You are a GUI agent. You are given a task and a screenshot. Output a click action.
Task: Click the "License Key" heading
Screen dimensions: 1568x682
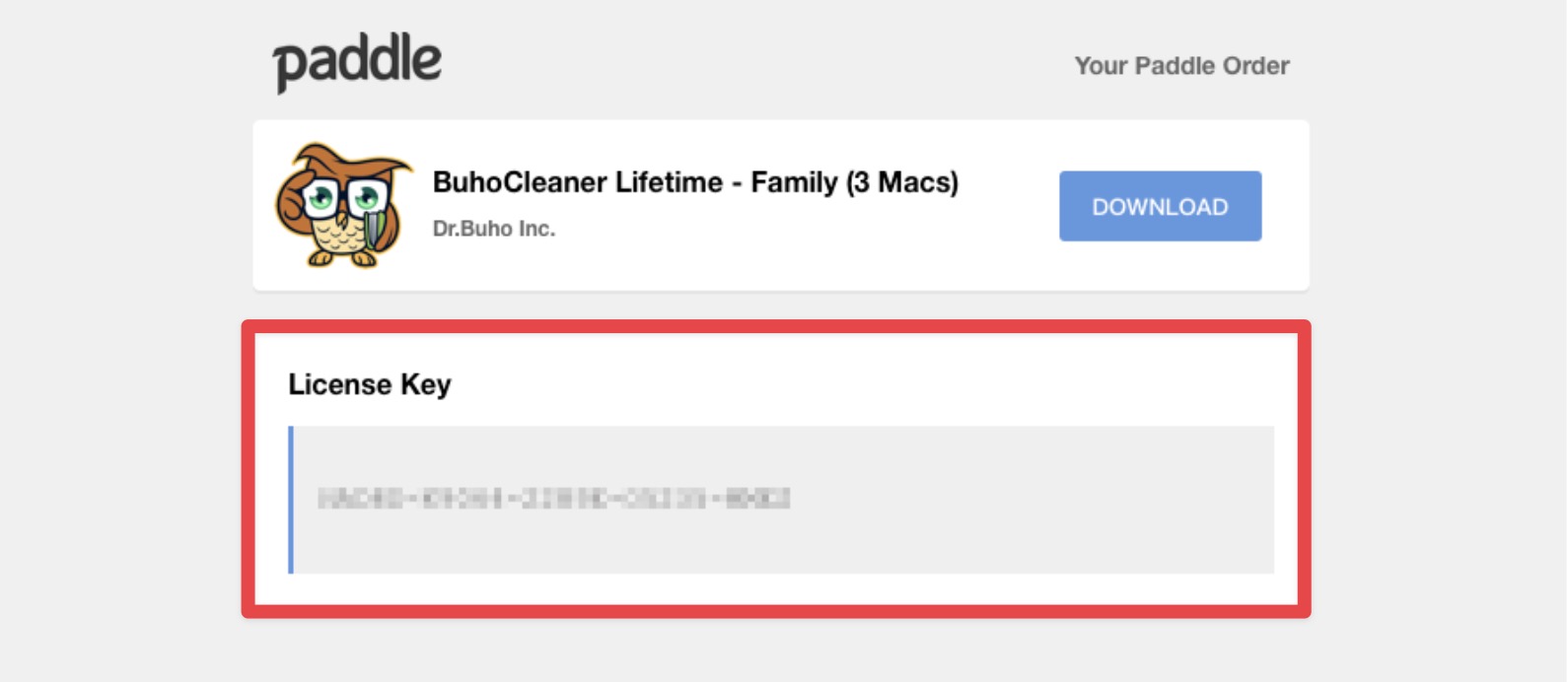pos(370,384)
